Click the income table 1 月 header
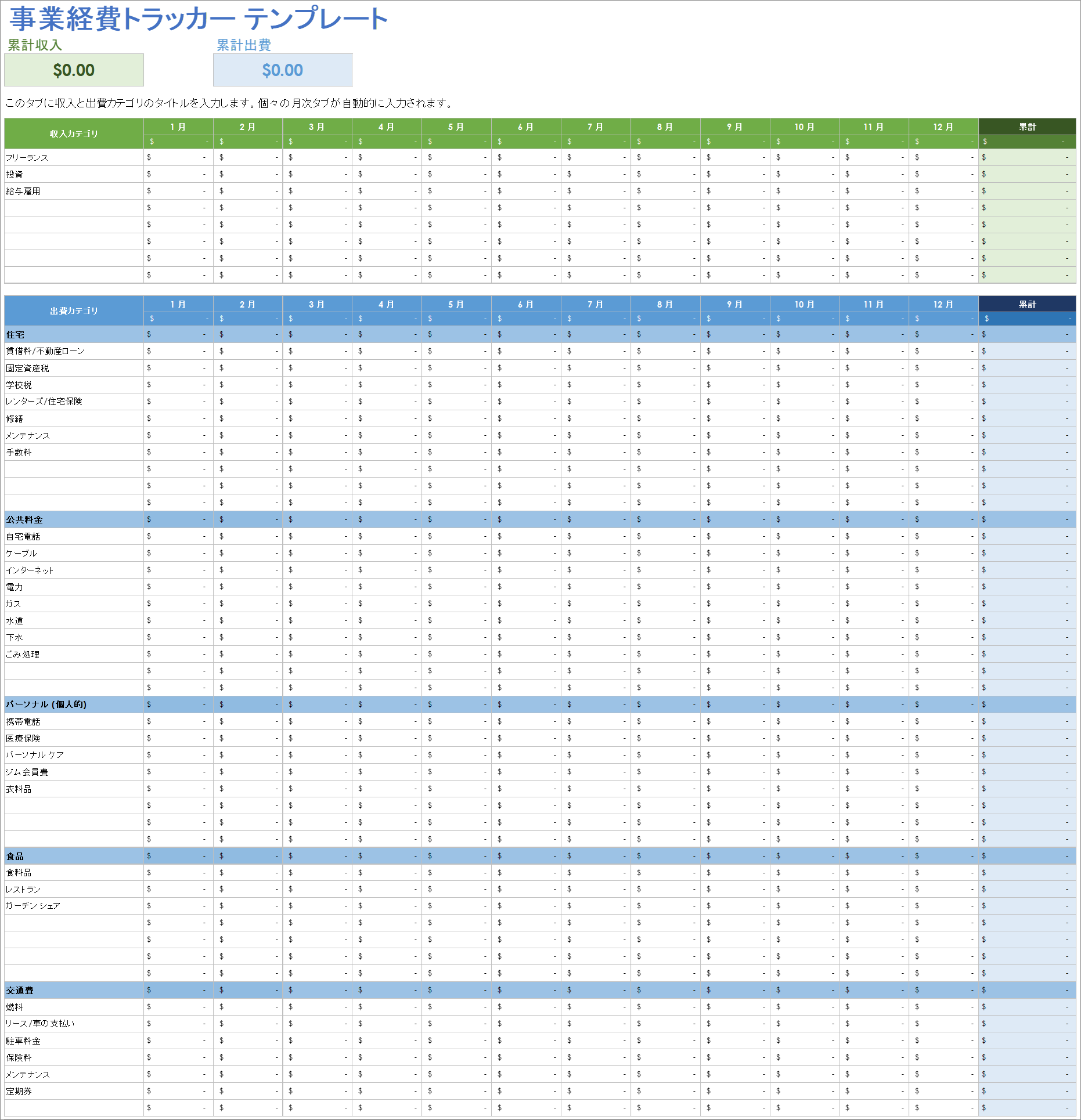The width and height of the screenshot is (1081, 1120). pyautogui.click(x=178, y=127)
